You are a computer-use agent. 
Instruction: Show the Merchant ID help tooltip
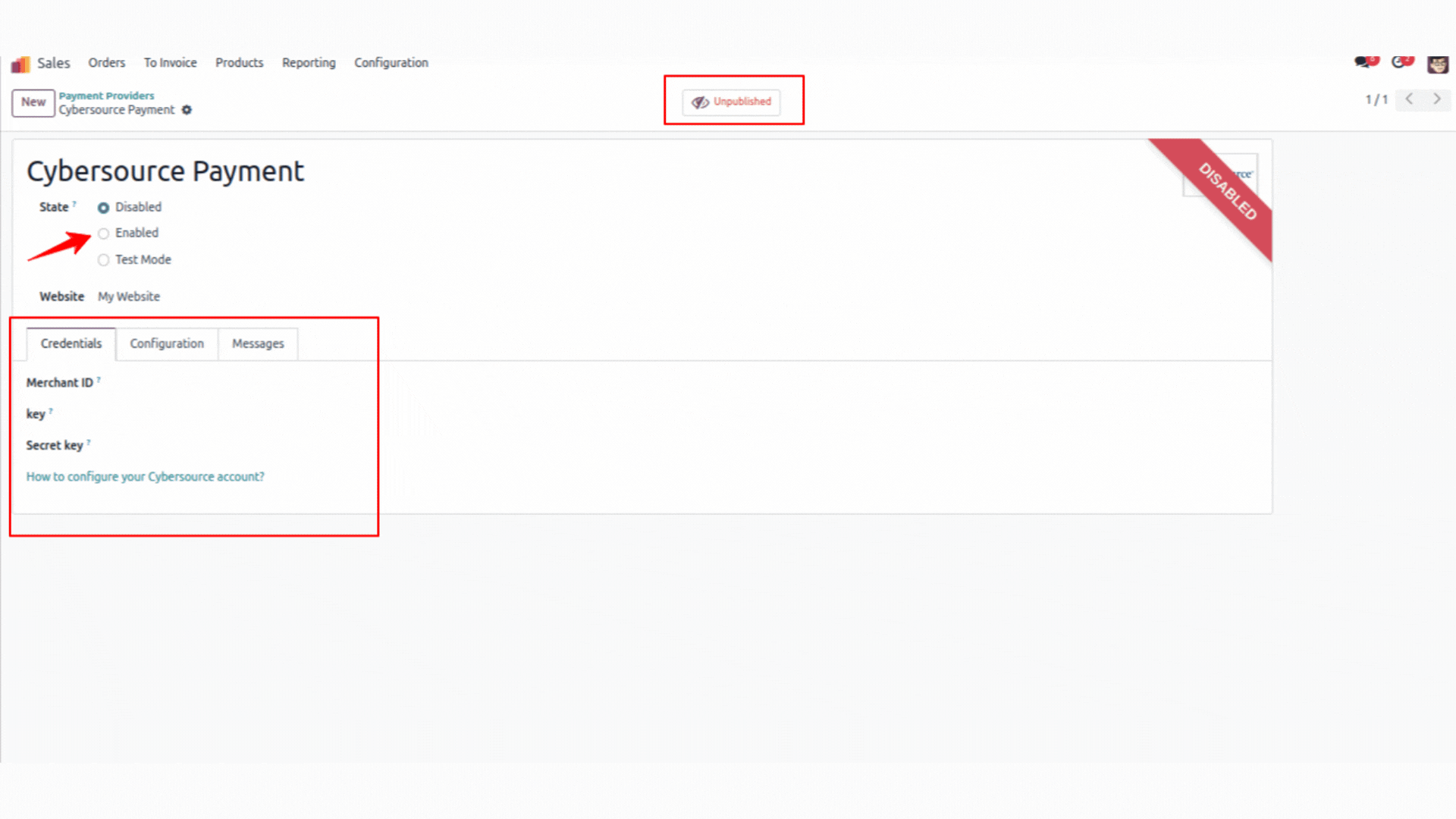(x=99, y=379)
